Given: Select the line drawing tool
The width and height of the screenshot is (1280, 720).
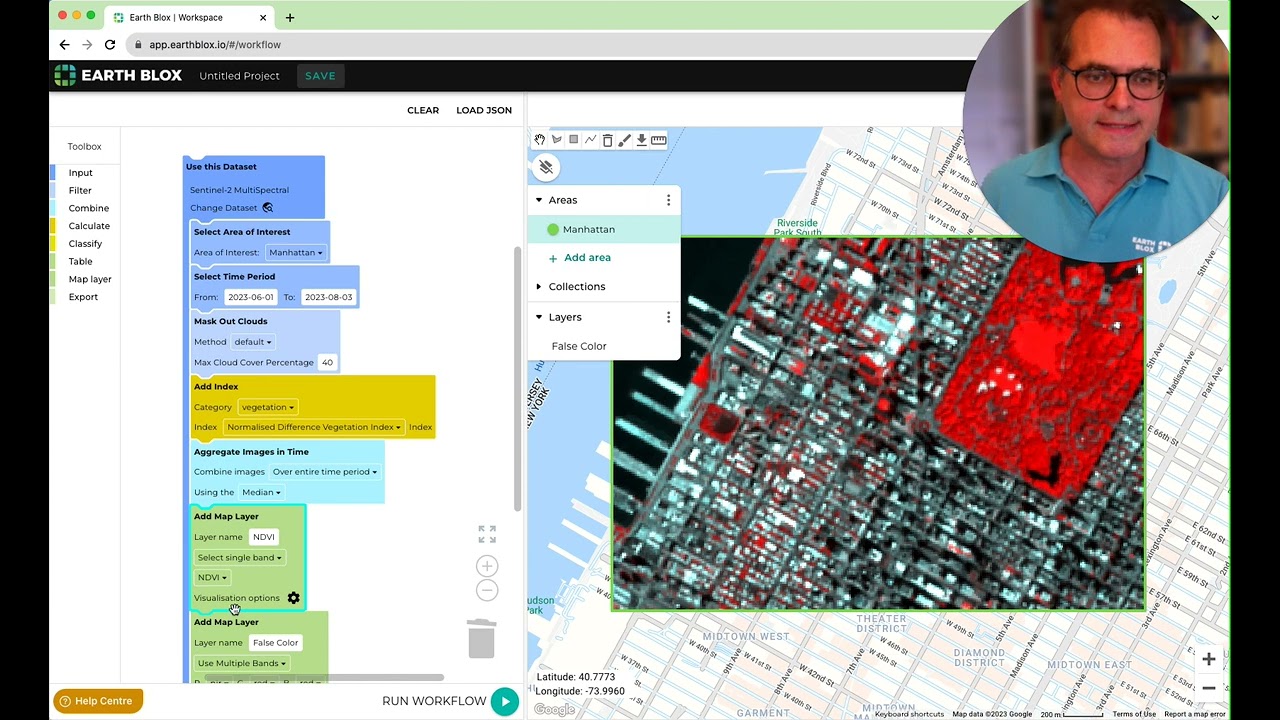Looking at the screenshot, I should (591, 140).
